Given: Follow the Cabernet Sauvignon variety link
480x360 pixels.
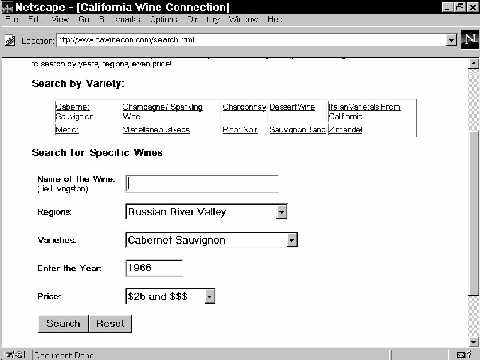Looking at the screenshot, I should (74, 112).
